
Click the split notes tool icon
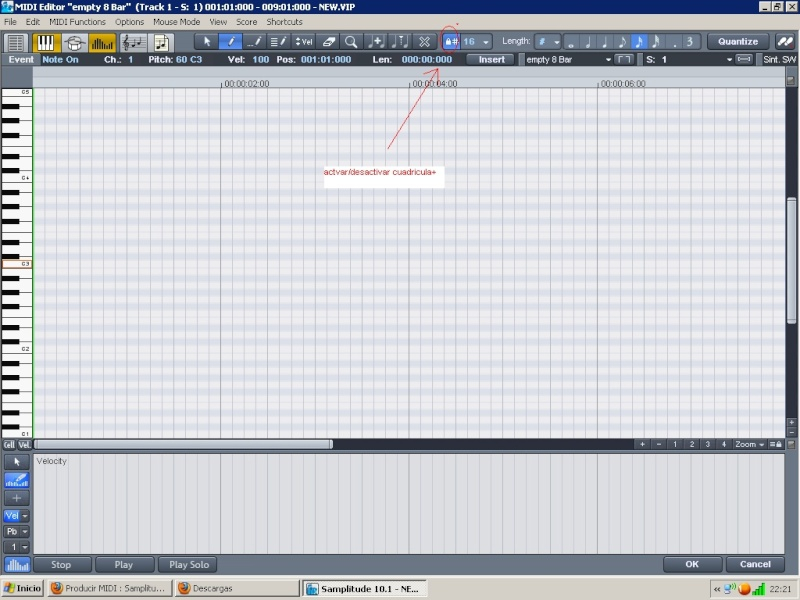click(x=400, y=42)
